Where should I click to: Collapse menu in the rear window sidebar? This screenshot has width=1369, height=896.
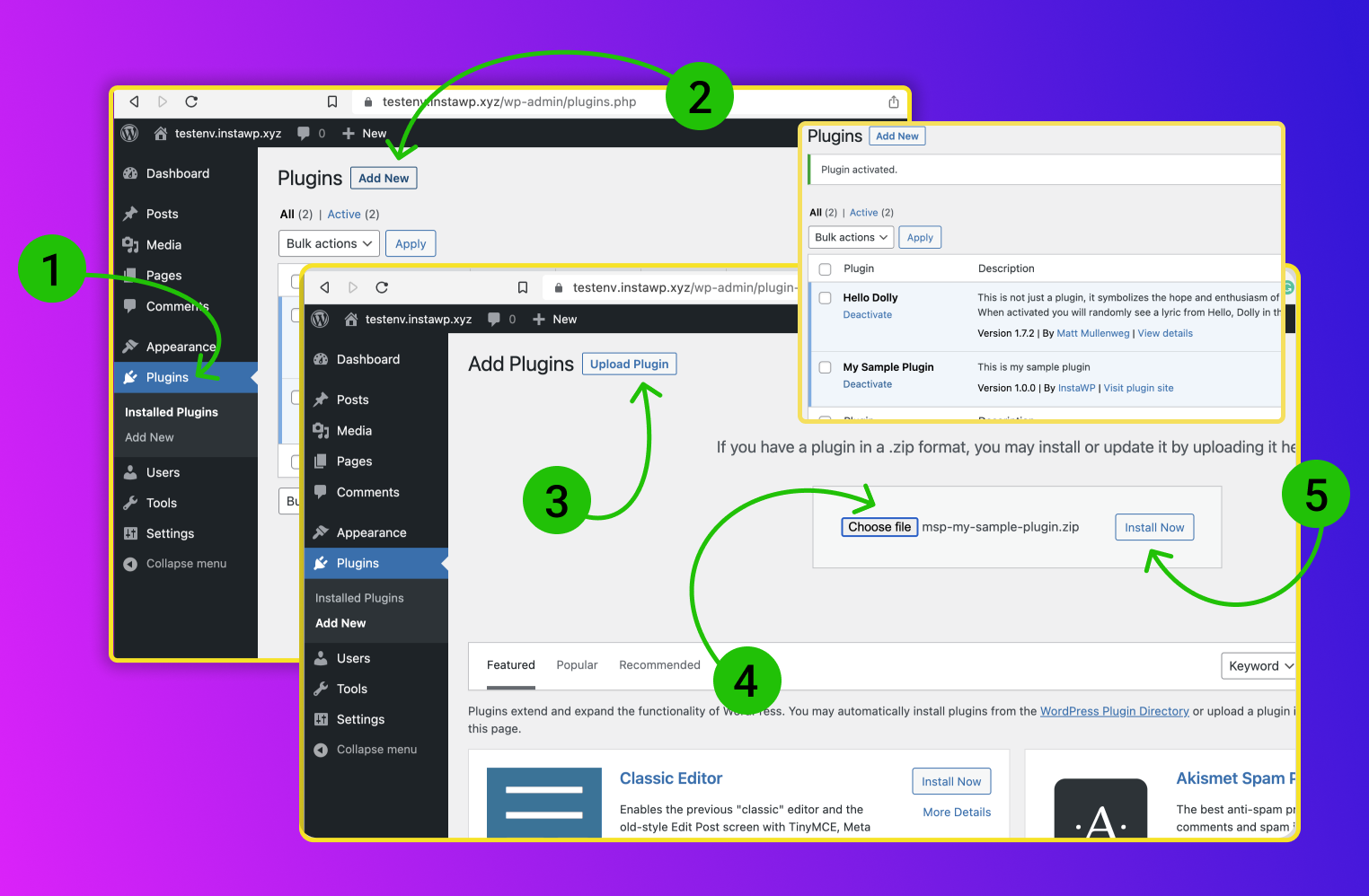coord(186,564)
